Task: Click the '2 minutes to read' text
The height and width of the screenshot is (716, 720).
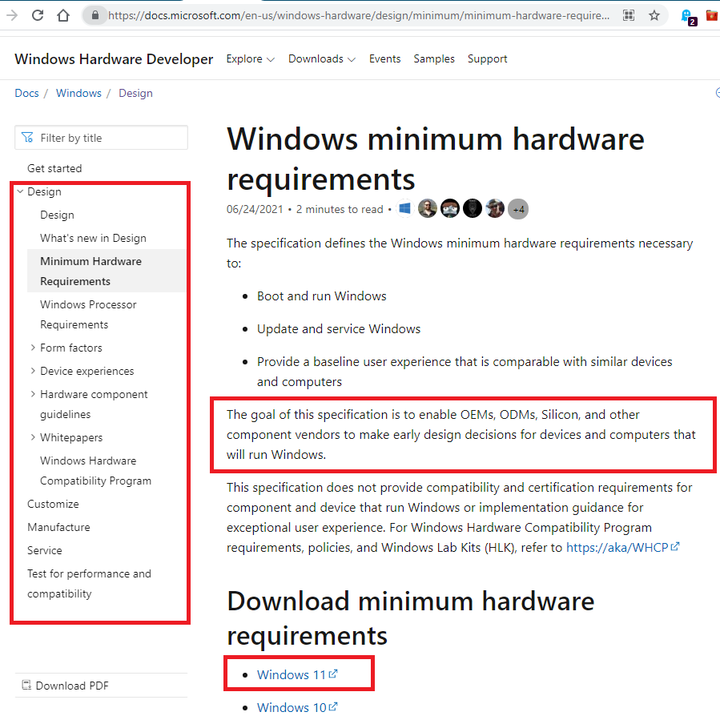Action: (x=339, y=209)
